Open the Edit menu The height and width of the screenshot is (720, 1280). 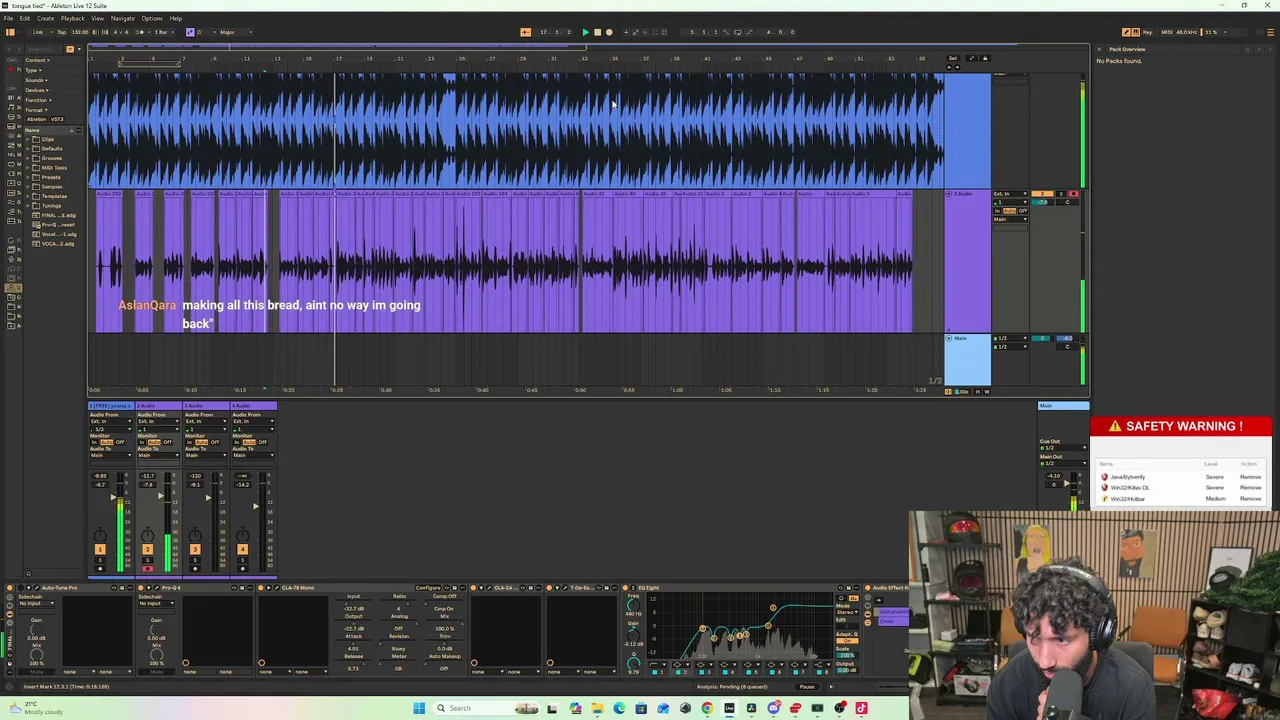(25, 18)
